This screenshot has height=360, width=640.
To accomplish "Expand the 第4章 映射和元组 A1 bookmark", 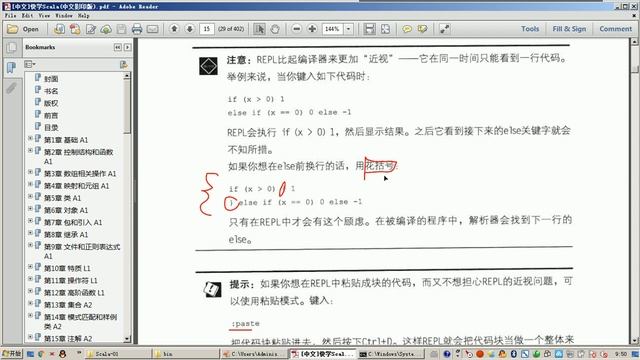I will (x=30, y=184).
